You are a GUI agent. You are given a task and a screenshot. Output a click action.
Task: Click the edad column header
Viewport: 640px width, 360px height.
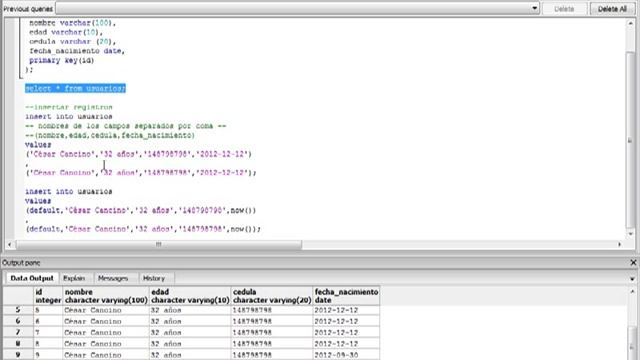pyautogui.click(x=190, y=296)
